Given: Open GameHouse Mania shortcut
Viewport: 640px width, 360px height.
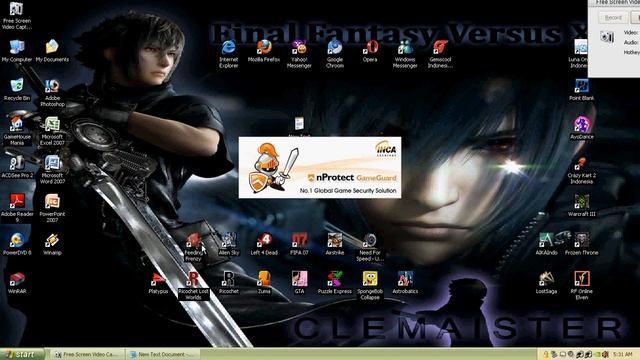Looking at the screenshot, I should coord(17,131).
